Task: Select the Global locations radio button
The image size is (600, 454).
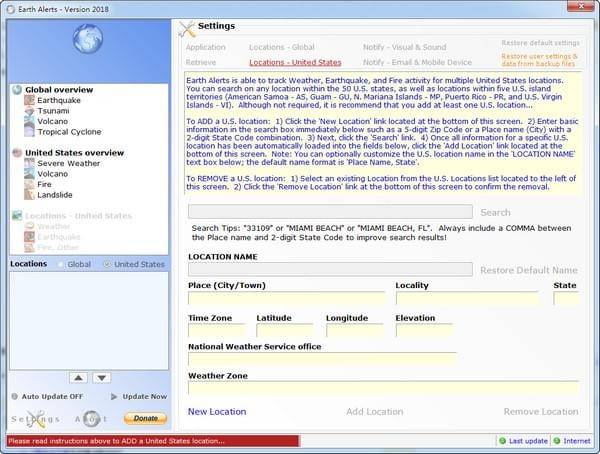Action: pos(61,264)
